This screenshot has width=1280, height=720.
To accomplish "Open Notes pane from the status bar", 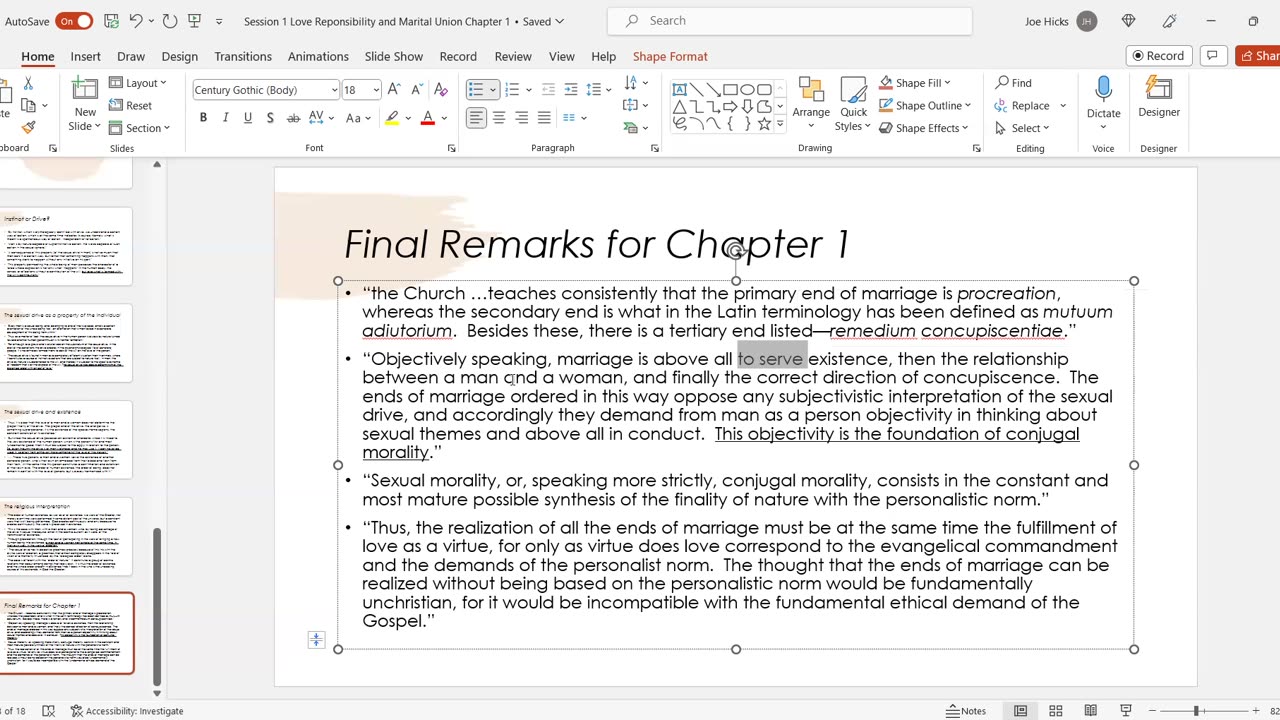I will pyautogui.click(x=967, y=711).
